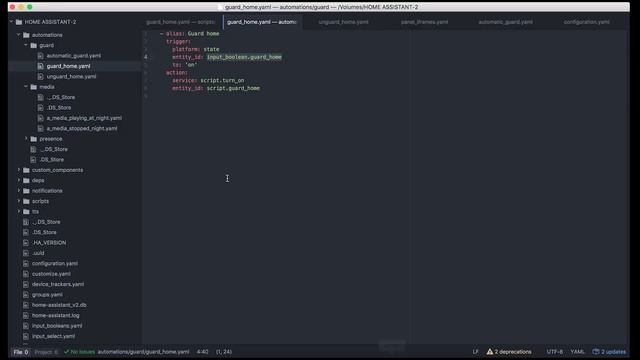Switch to the unguard_home.yaml tab
This screenshot has width=640, height=360.
point(343,22)
